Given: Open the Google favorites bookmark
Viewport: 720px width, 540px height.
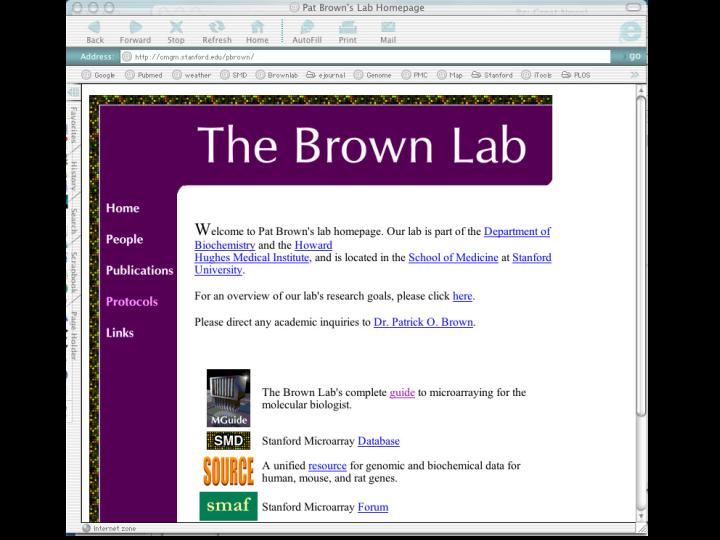Looking at the screenshot, I should coord(98,75).
